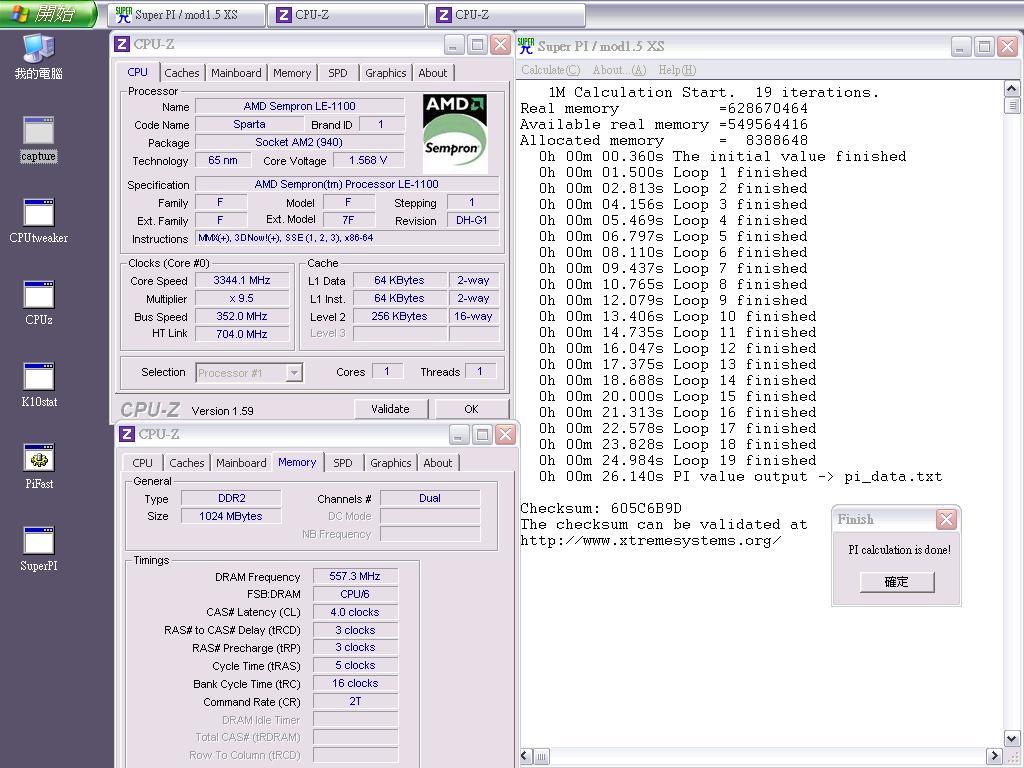The height and width of the screenshot is (768, 1024).
Task: Click the Multiplier value x 9.5
Action: click(x=242, y=298)
